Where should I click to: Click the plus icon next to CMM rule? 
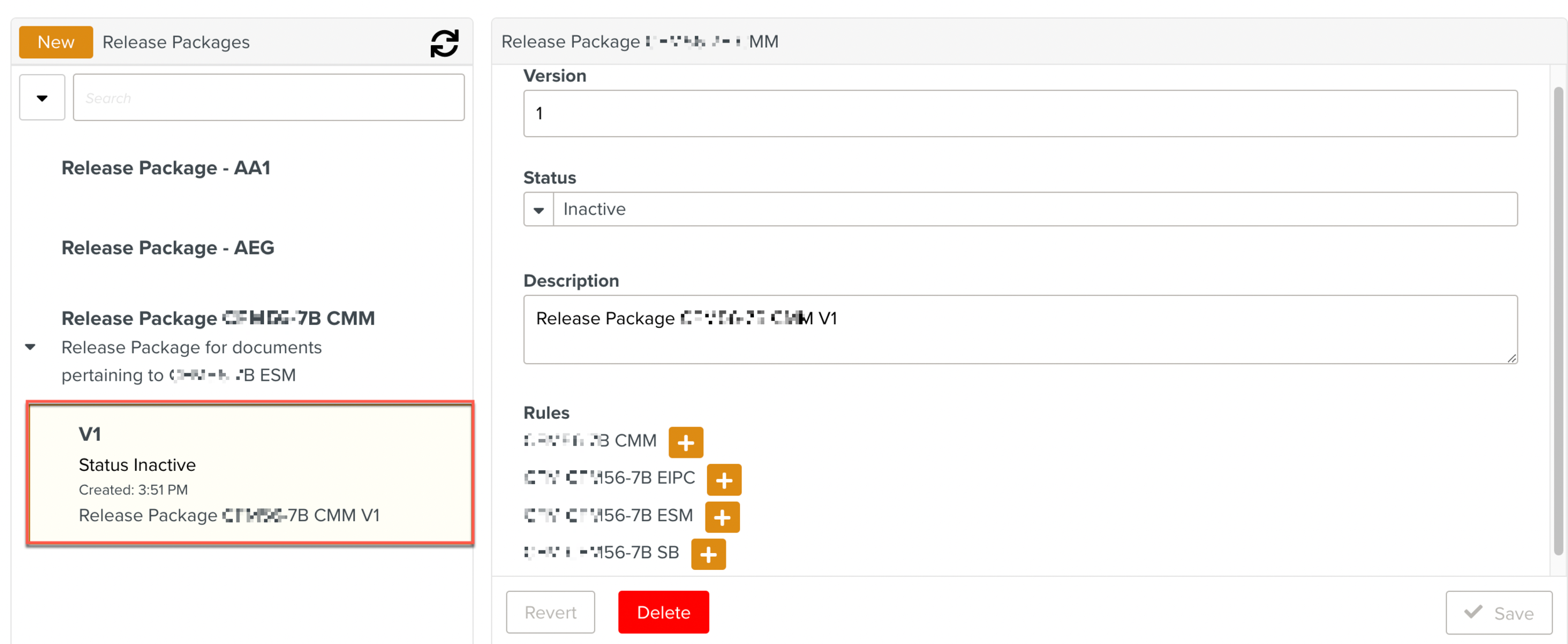tap(686, 443)
